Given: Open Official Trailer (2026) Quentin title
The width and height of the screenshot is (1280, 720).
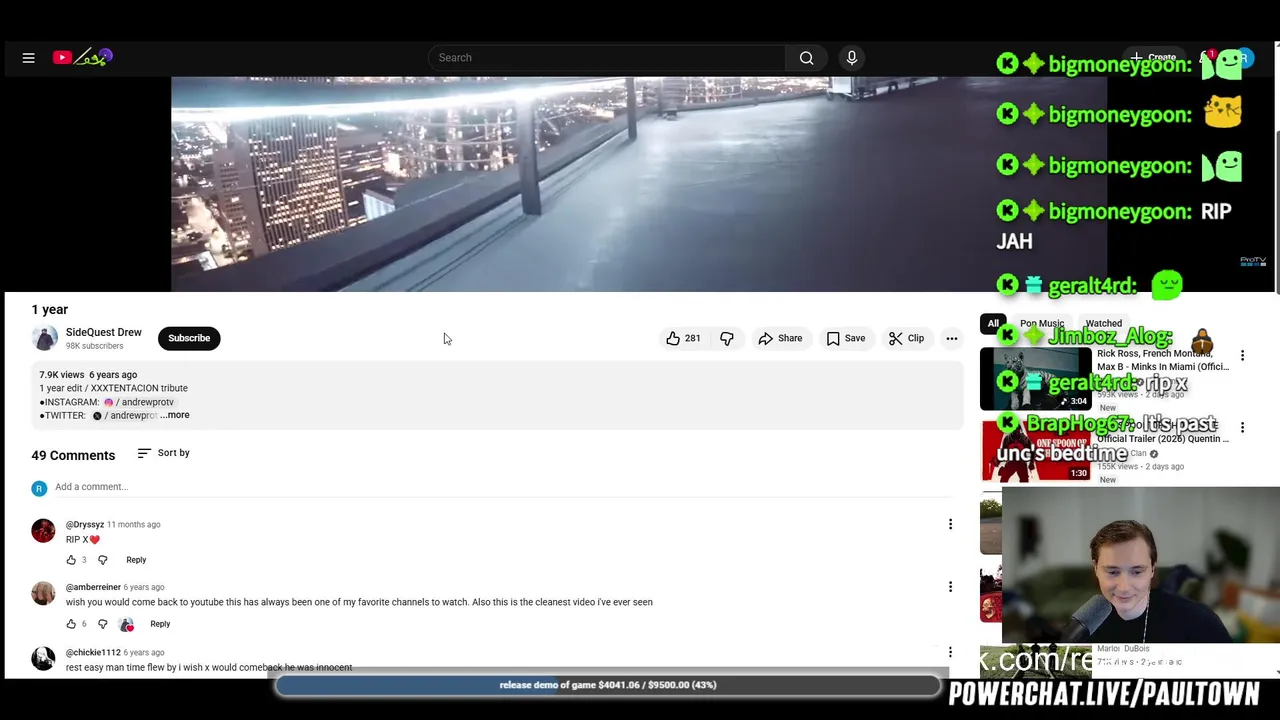Looking at the screenshot, I should click(x=1163, y=432).
